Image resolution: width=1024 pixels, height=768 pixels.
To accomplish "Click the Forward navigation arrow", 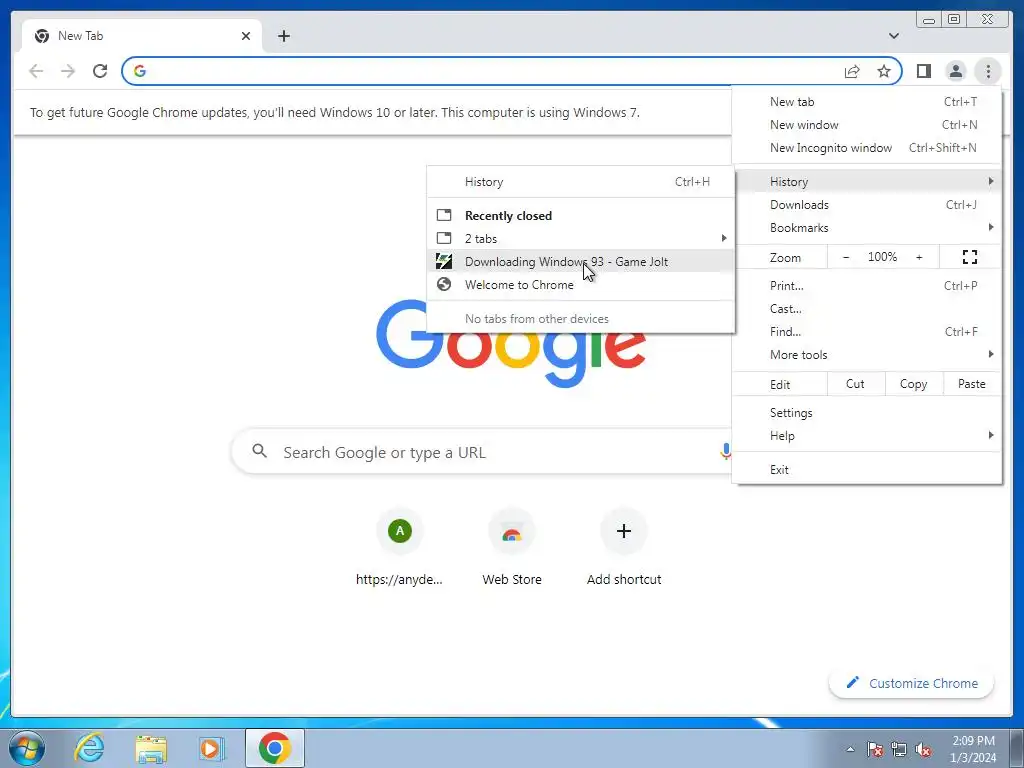I will (x=68, y=71).
